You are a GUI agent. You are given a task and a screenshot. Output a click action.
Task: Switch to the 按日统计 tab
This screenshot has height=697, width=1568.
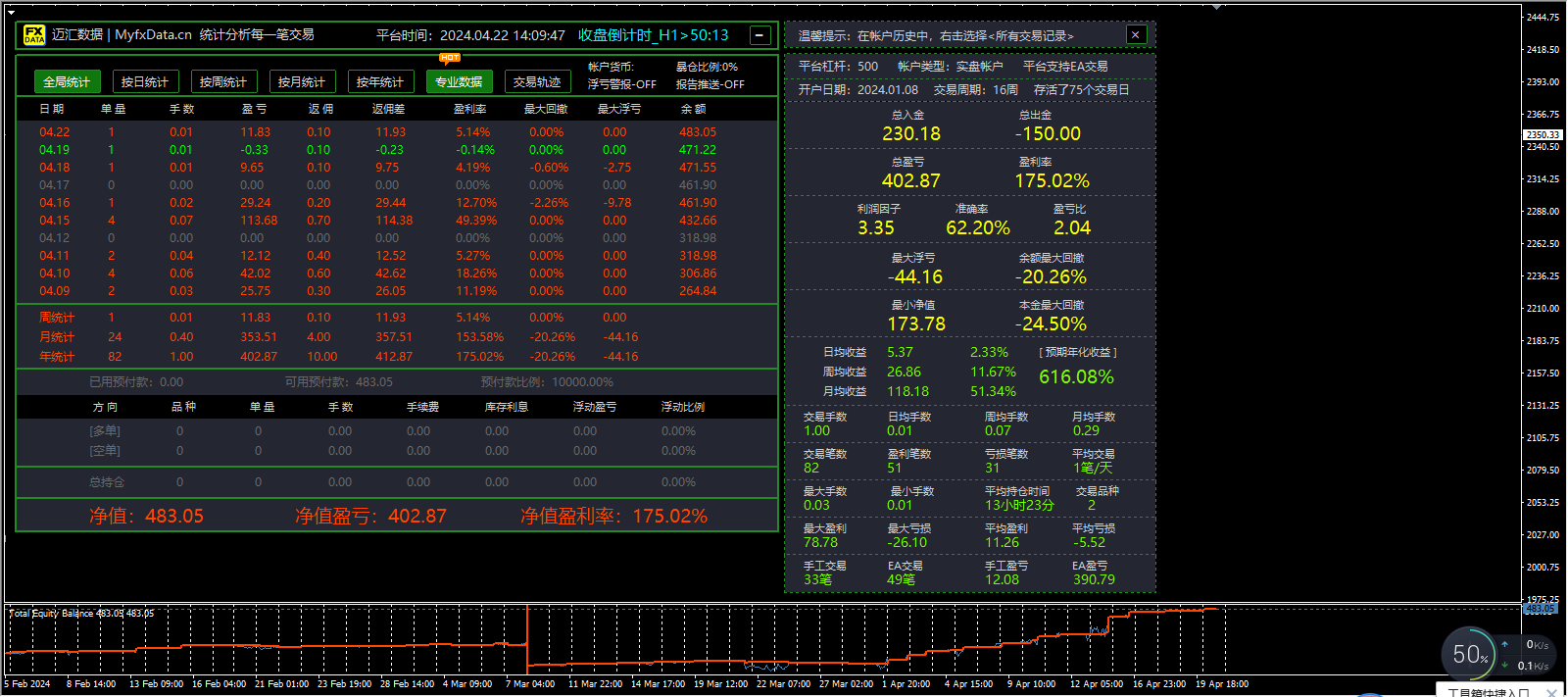[x=144, y=81]
